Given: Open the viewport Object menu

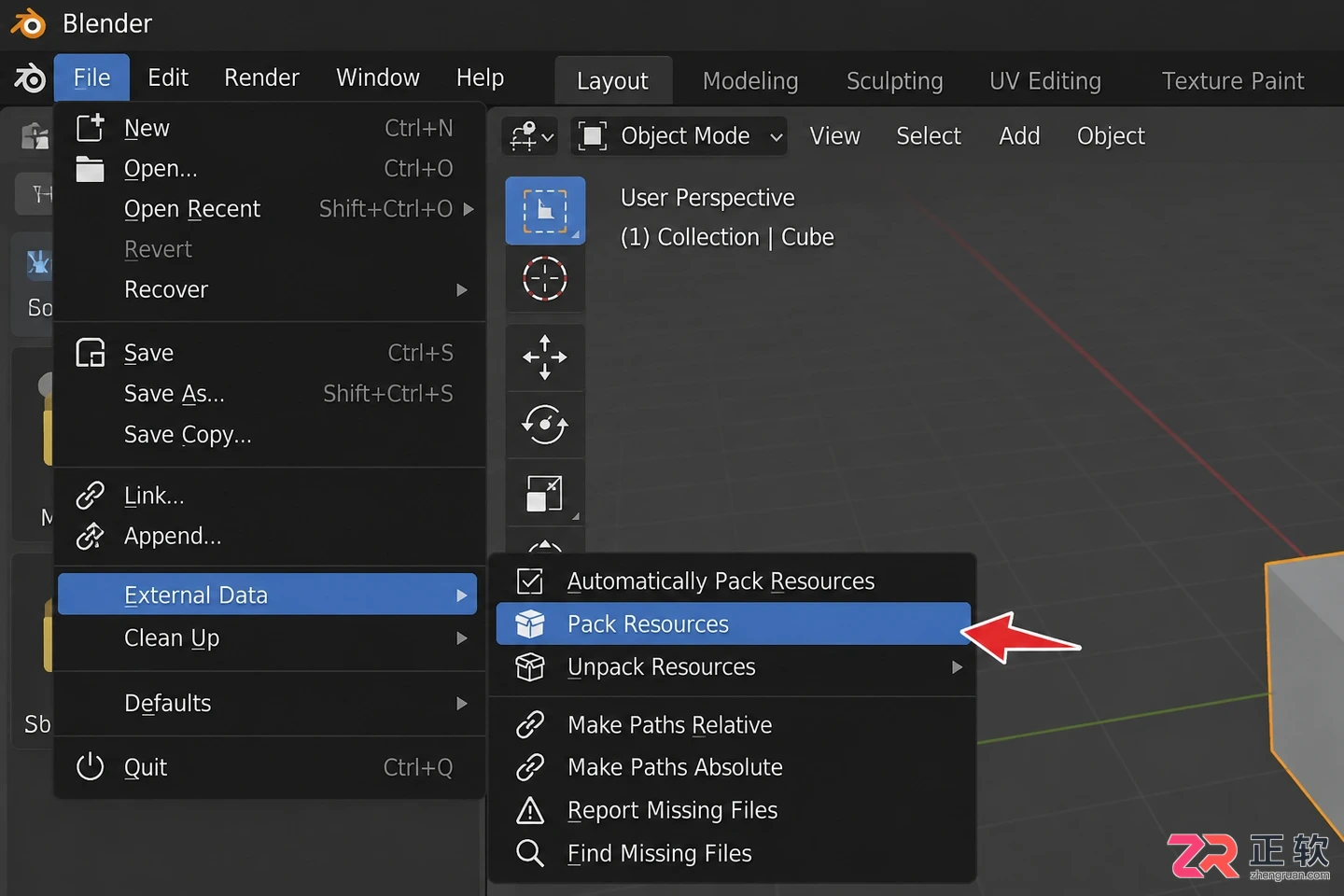Looking at the screenshot, I should pyautogui.click(x=1111, y=136).
